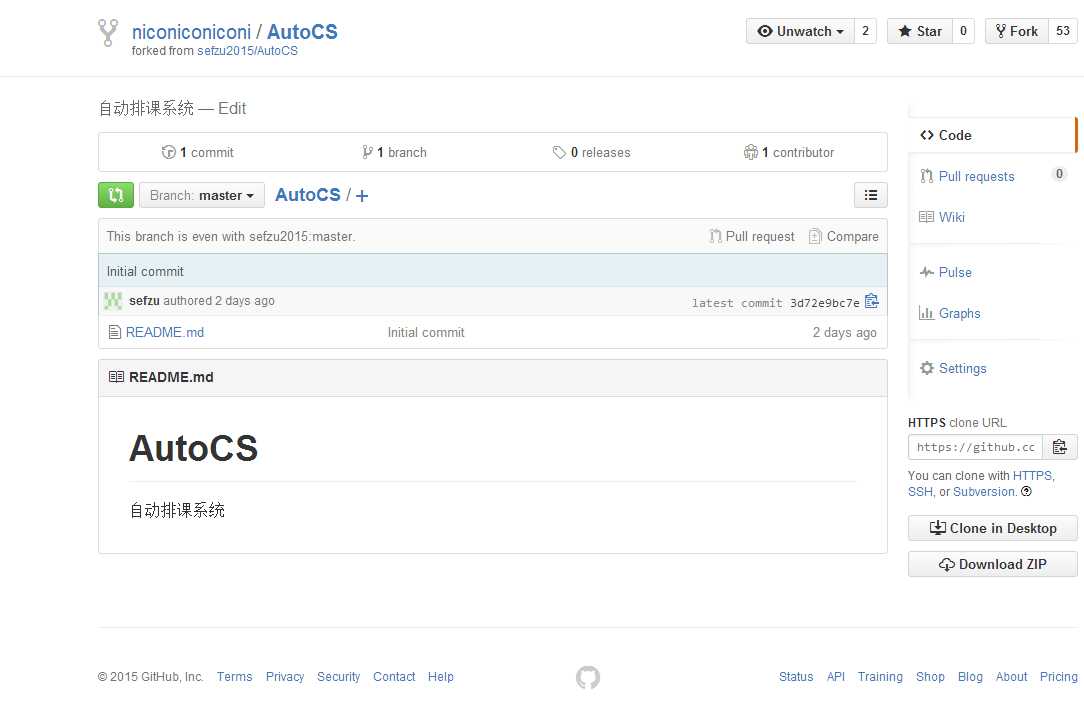
Task: Open the API footer link
Action: (836, 677)
